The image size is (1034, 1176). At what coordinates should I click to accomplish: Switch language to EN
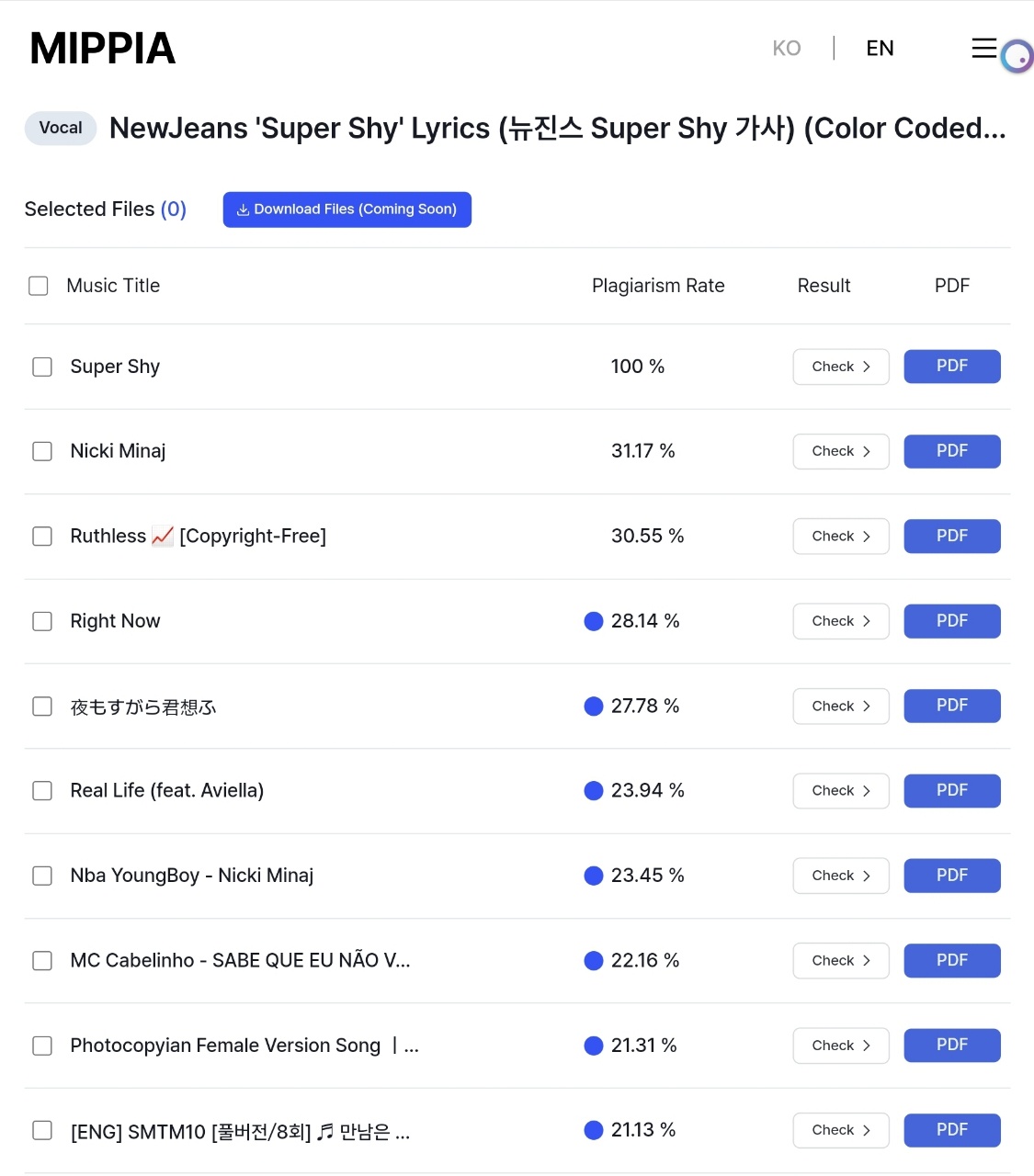(880, 48)
